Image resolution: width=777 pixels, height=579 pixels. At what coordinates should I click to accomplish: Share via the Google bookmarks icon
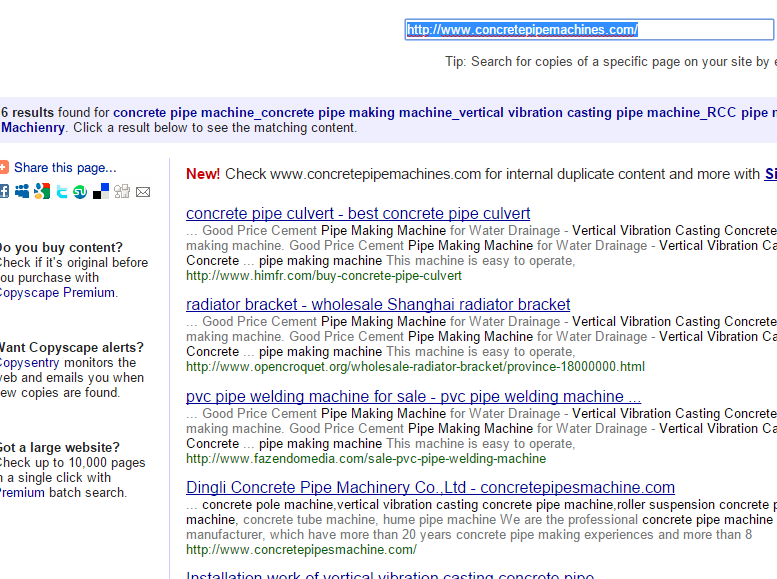point(42,191)
